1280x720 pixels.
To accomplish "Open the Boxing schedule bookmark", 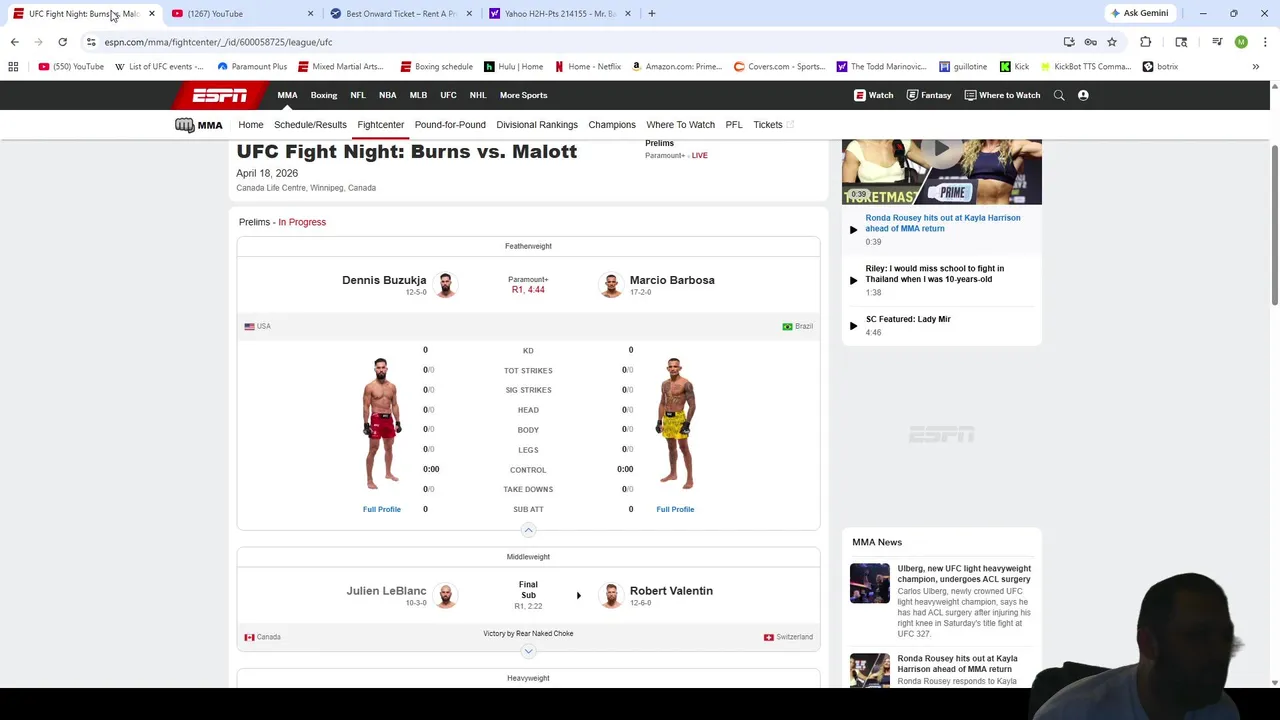I will [x=436, y=67].
